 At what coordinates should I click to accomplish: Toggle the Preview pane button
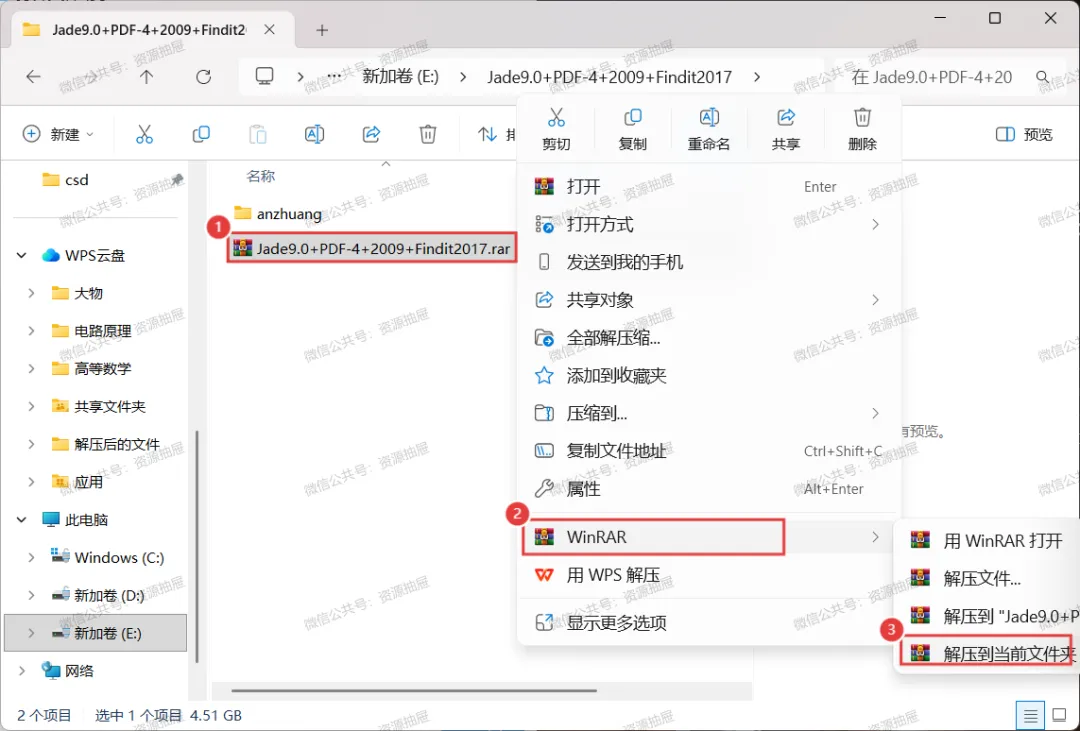(1024, 134)
